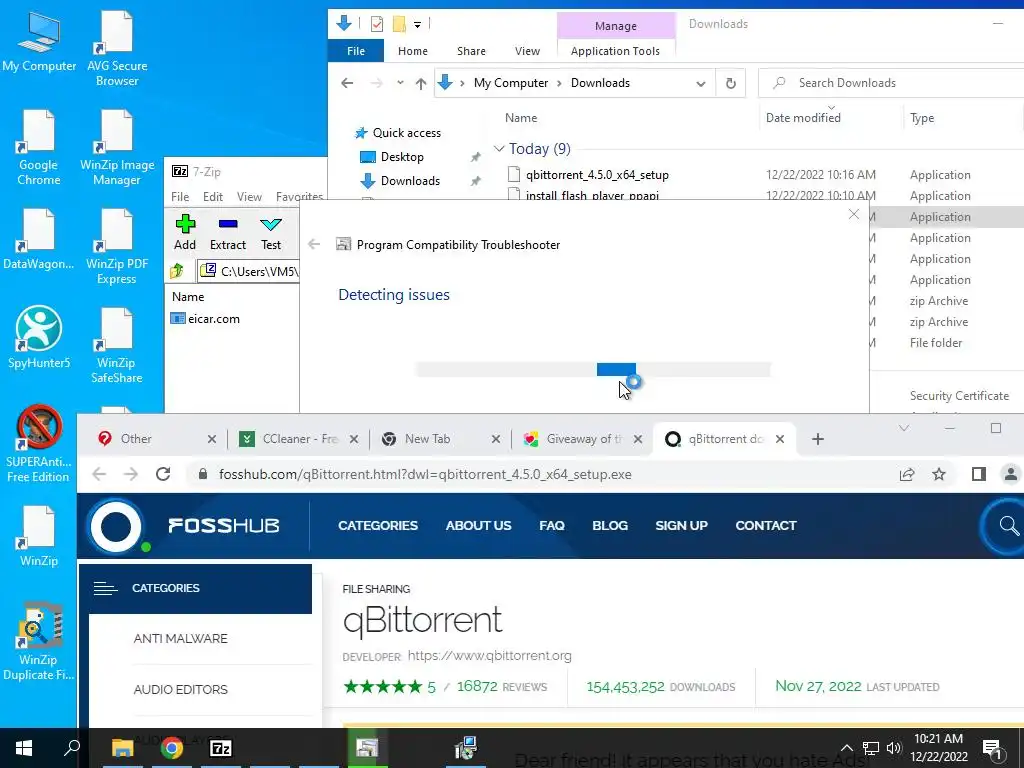Viewport: 1024px width, 768px height.
Task: Click SIGN UP on FossHub
Action: pyautogui.click(x=681, y=526)
